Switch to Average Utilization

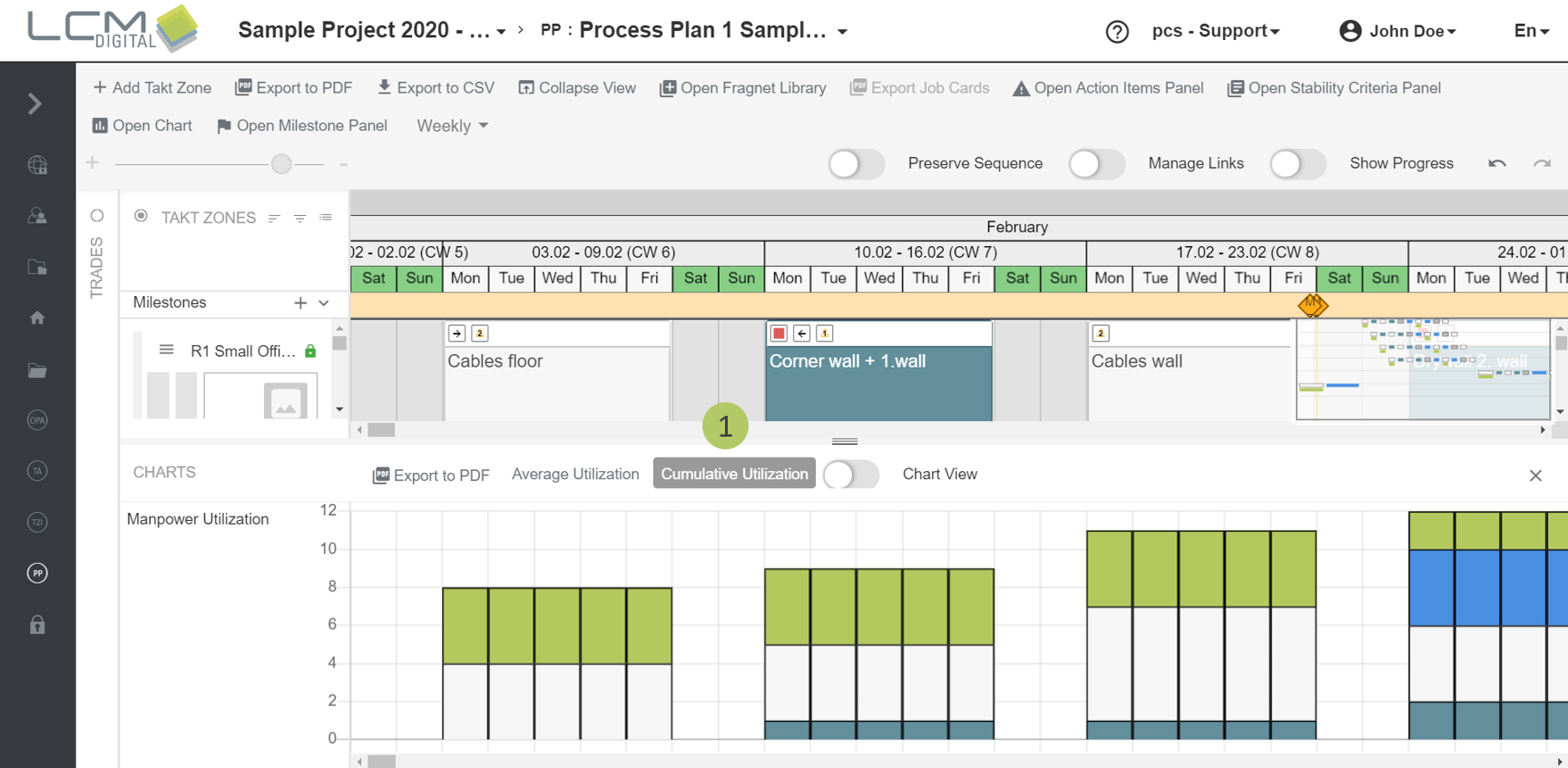575,474
